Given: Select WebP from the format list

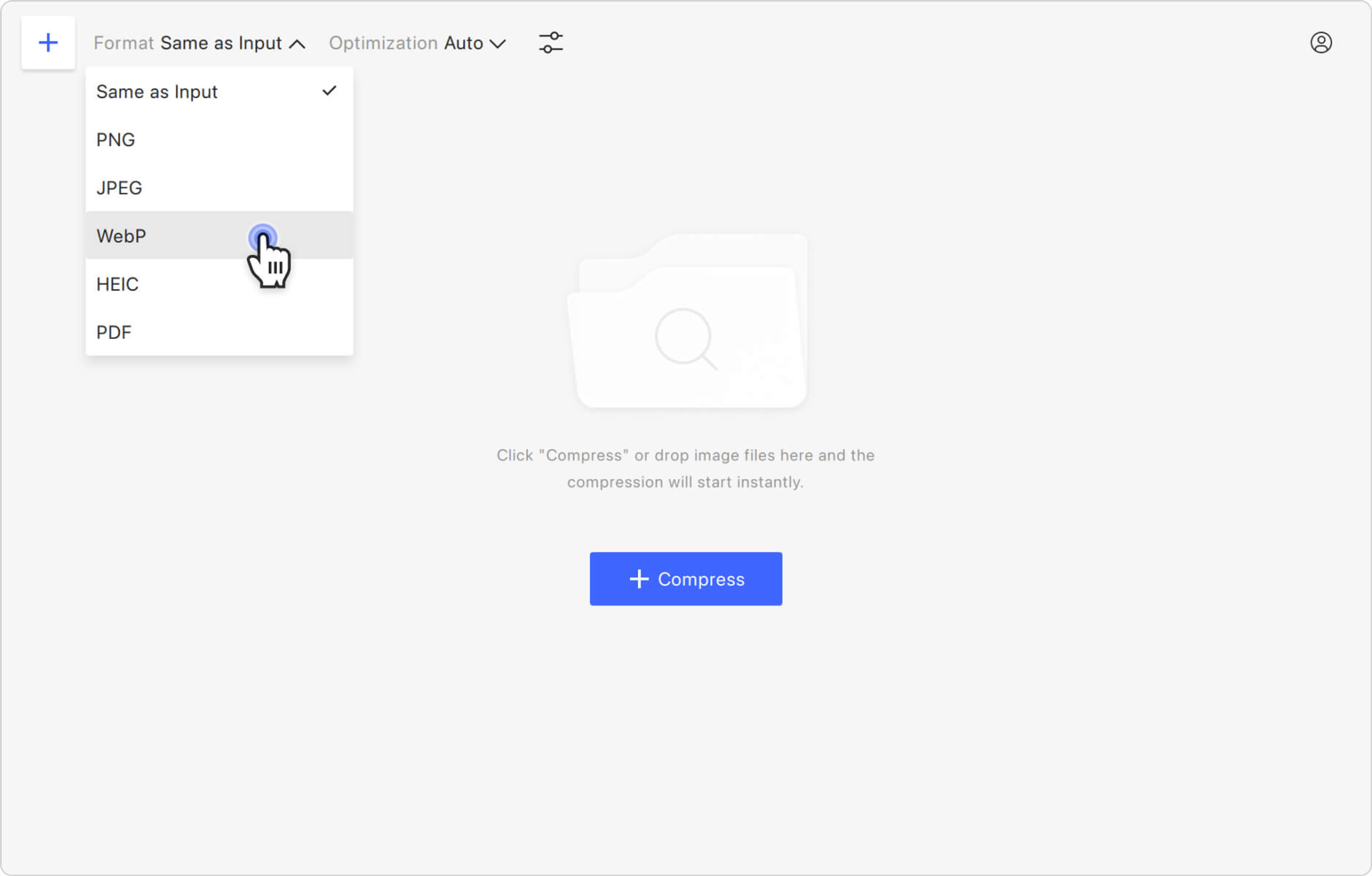Looking at the screenshot, I should [121, 236].
